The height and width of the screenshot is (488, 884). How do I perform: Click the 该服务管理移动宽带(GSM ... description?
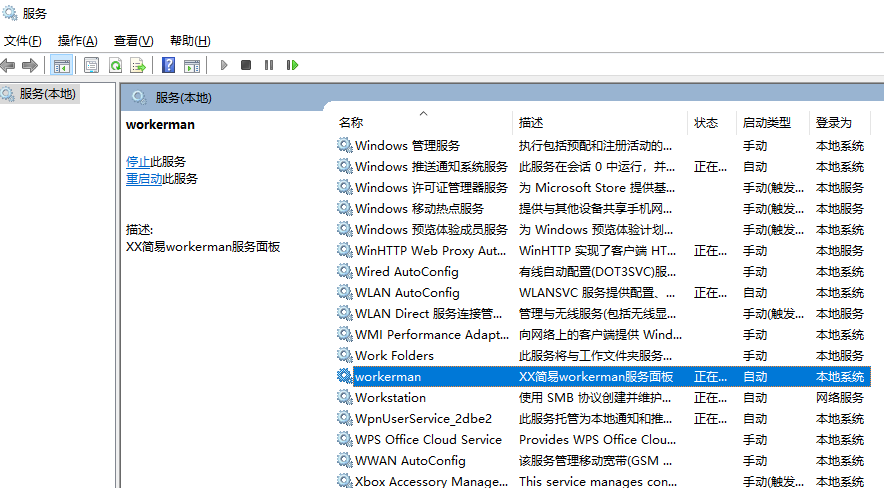(595, 461)
